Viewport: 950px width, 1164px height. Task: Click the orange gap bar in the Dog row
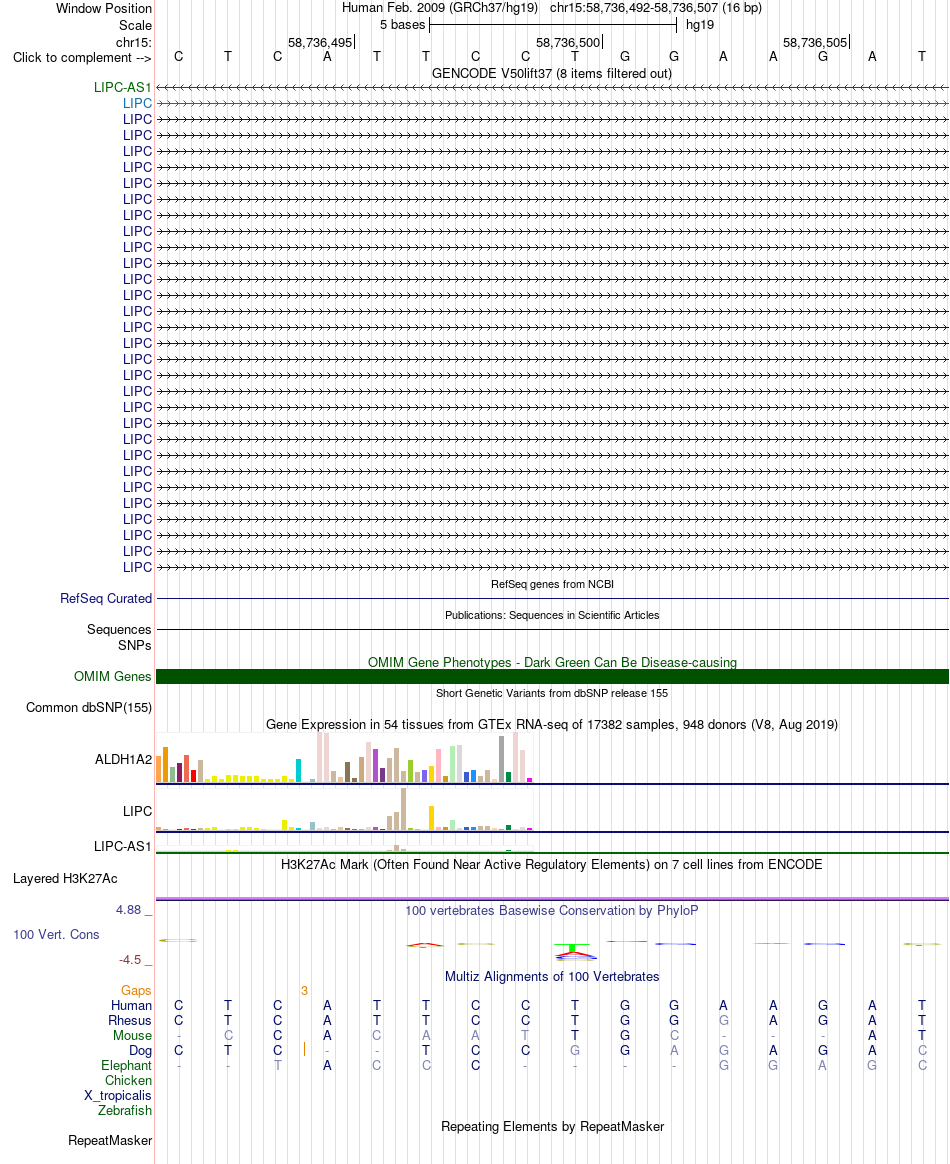point(304,1050)
